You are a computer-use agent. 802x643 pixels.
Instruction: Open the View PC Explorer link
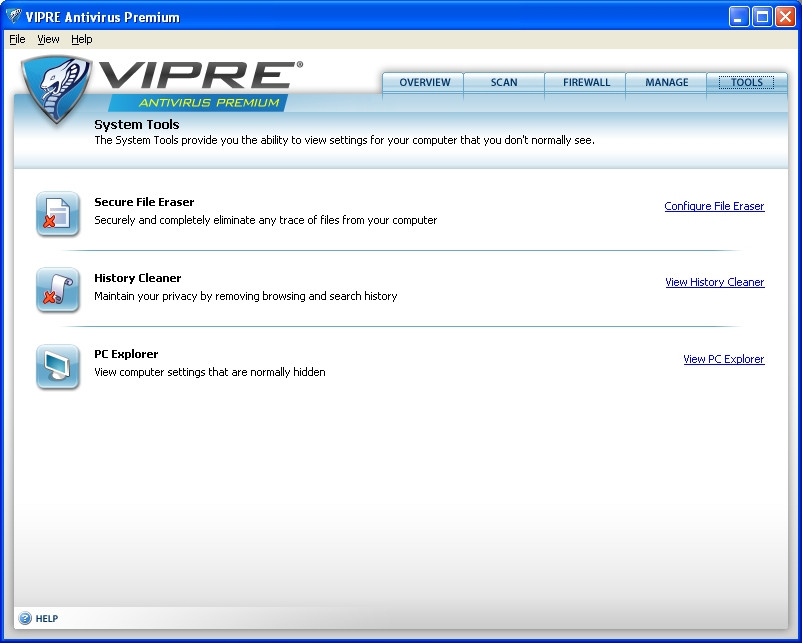pos(724,359)
